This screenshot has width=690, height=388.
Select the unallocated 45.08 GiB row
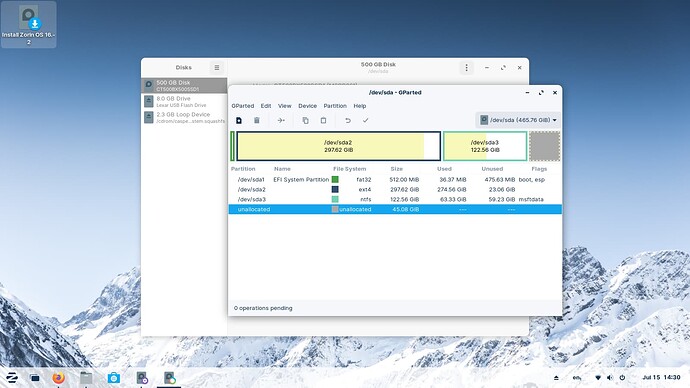pyautogui.click(x=395, y=209)
